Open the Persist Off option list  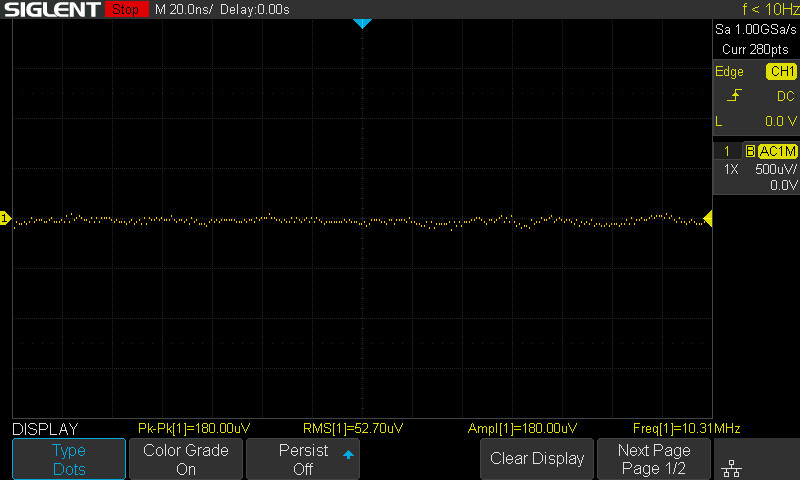303,459
